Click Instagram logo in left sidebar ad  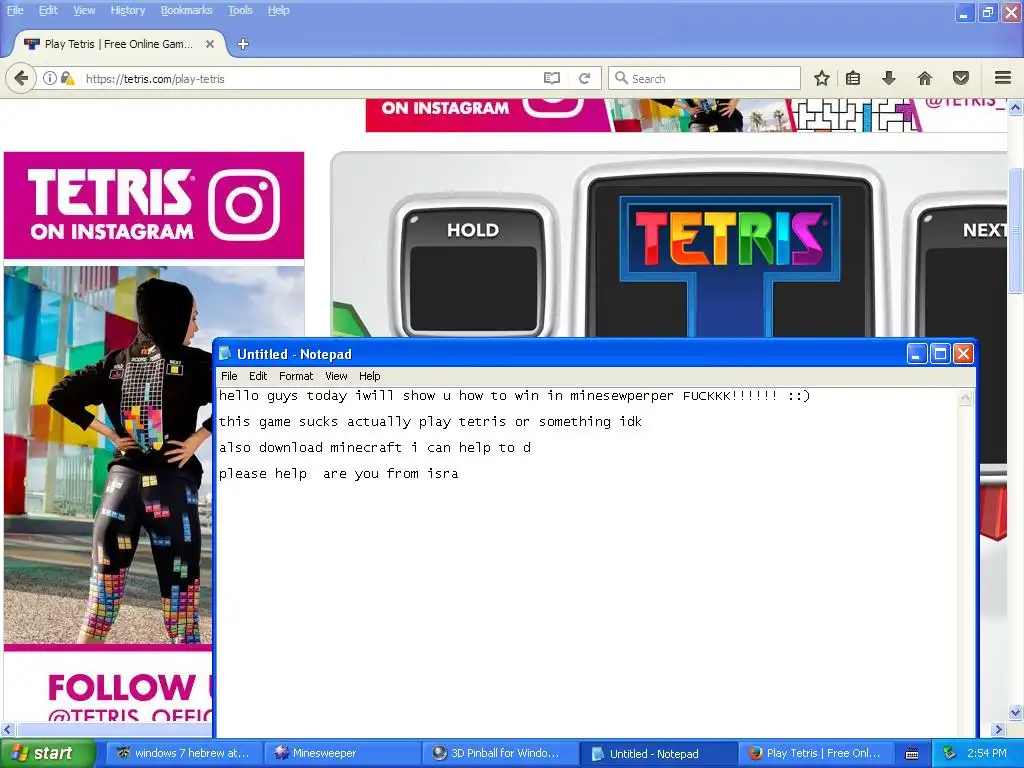[244, 204]
